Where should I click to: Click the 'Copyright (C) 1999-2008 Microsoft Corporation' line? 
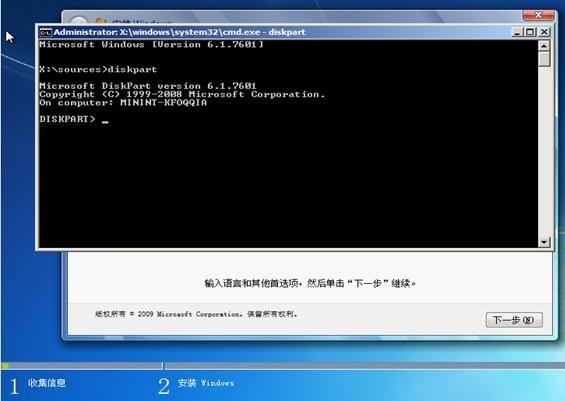[182, 94]
